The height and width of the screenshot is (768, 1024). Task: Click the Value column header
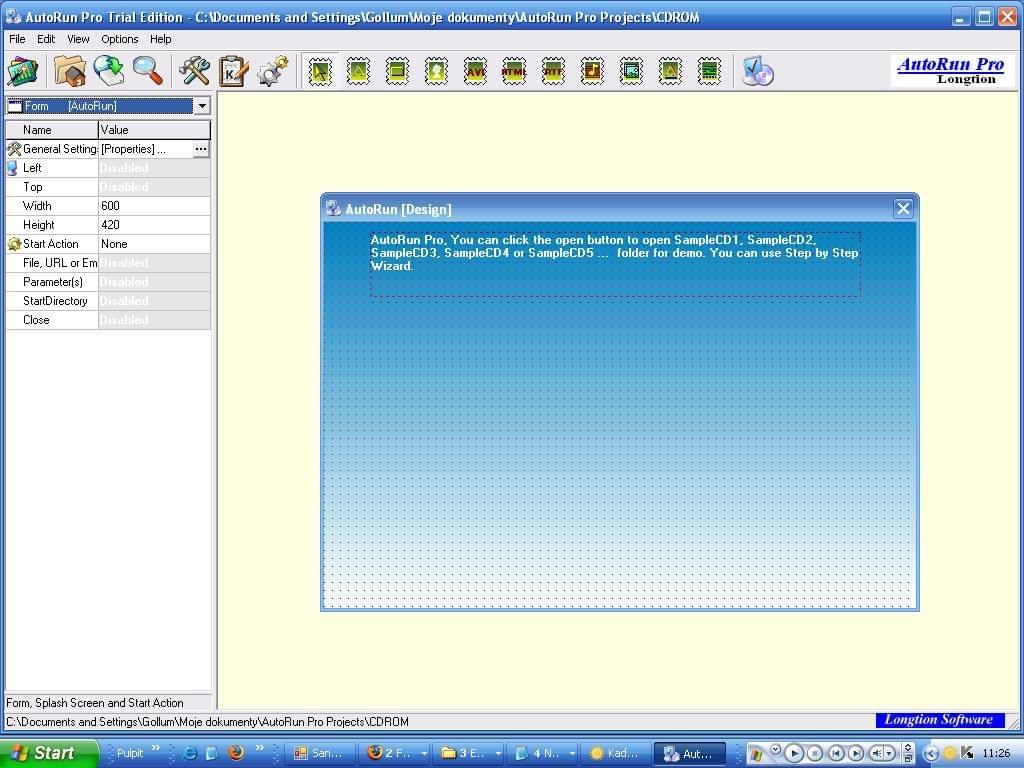154,130
